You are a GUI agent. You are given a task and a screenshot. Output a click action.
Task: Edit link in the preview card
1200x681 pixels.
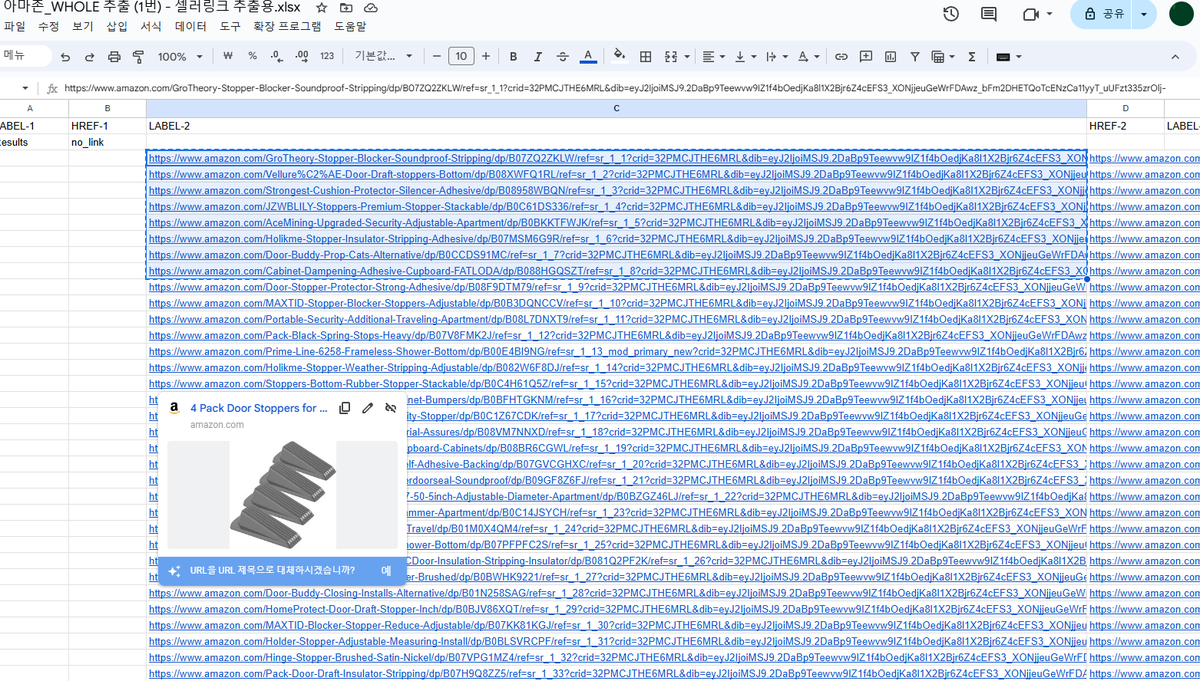368,408
